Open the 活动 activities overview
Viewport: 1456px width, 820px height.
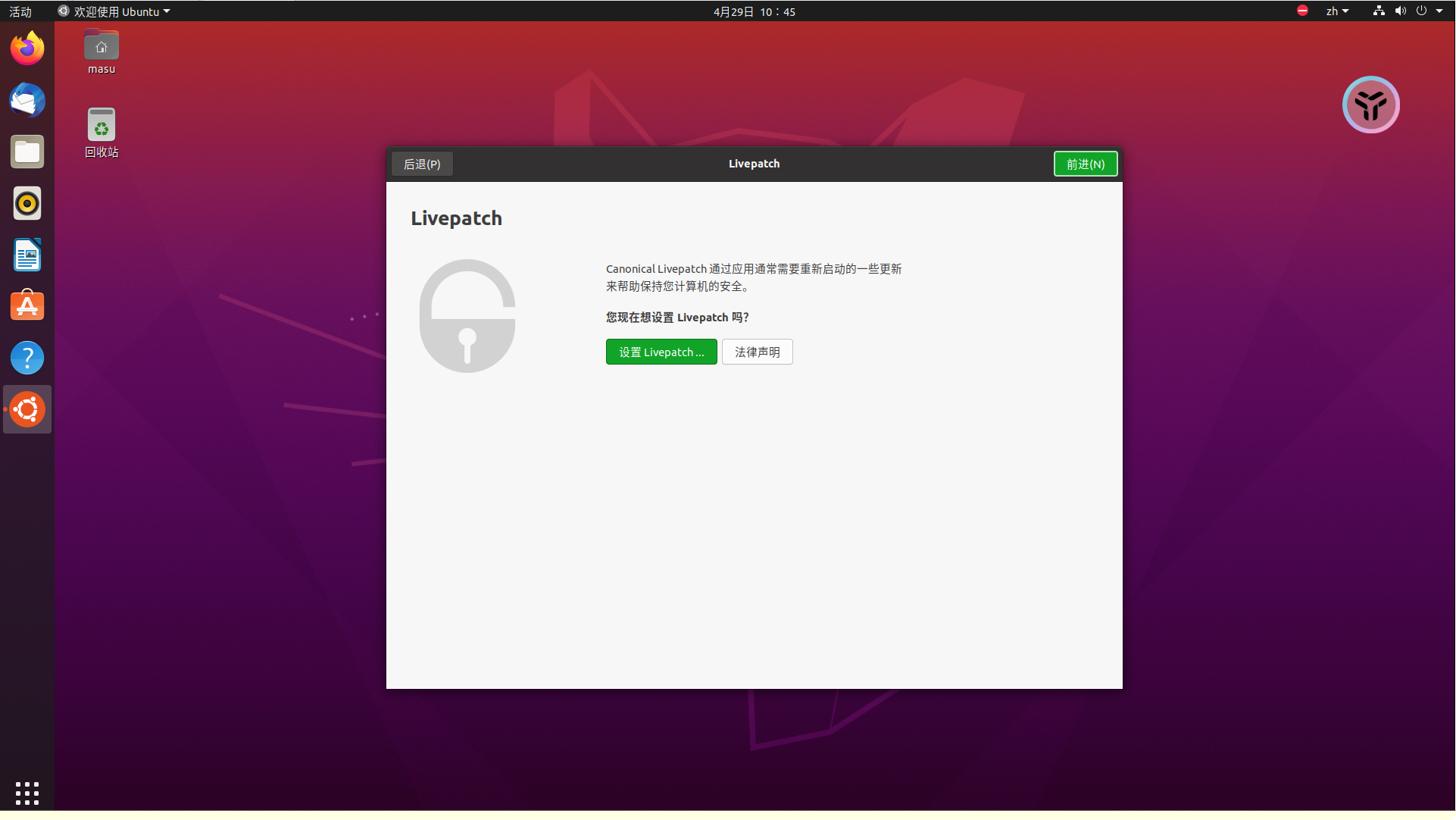20,11
